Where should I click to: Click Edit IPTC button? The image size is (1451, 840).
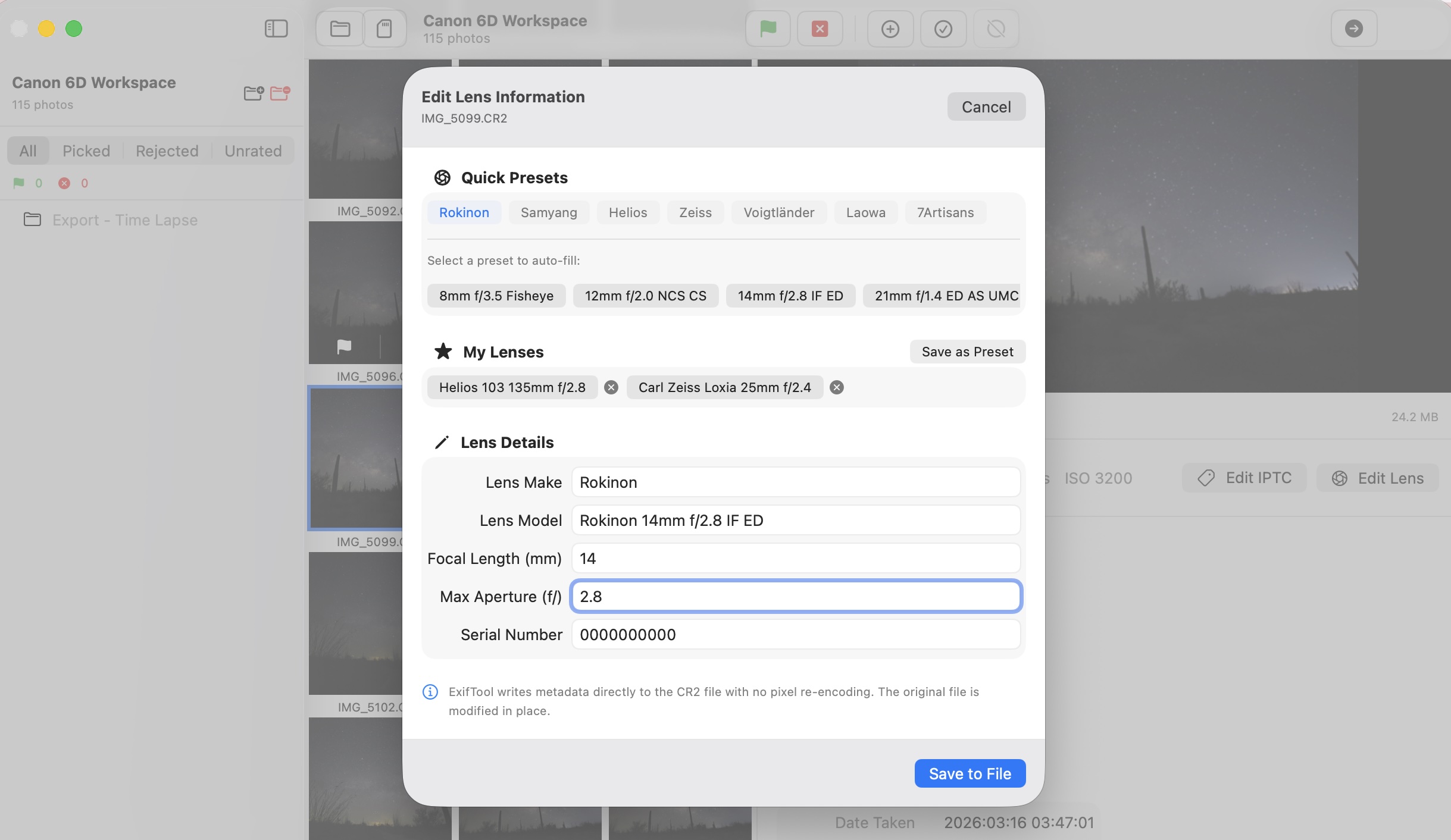[x=1244, y=478]
